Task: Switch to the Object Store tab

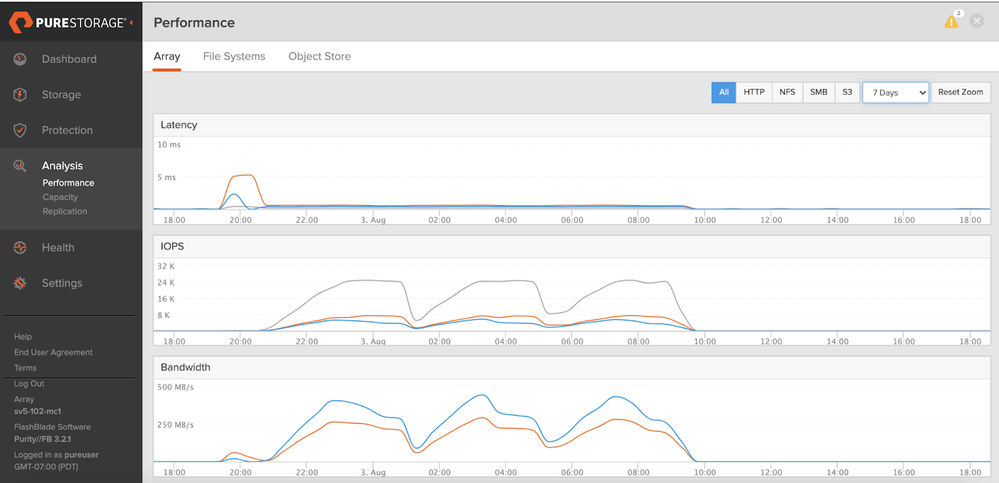Action: 319,56
